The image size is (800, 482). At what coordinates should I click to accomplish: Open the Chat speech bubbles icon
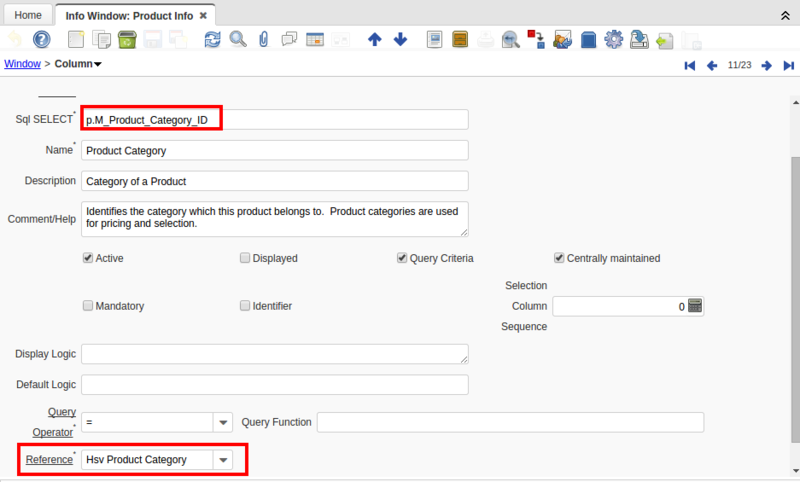290,40
